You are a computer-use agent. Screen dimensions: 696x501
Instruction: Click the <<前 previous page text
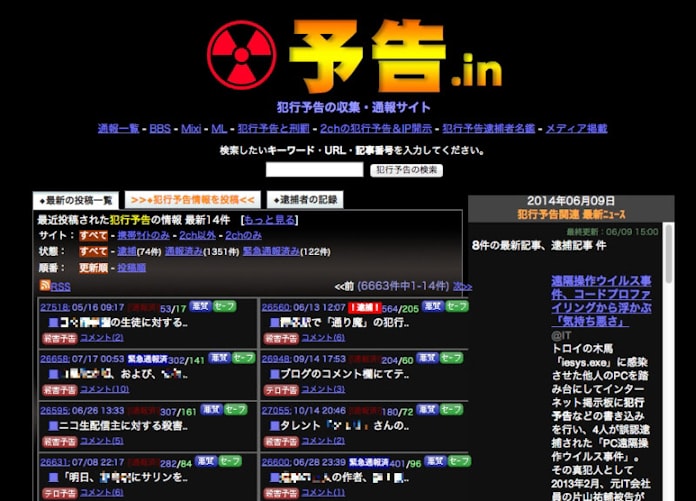pyautogui.click(x=344, y=286)
